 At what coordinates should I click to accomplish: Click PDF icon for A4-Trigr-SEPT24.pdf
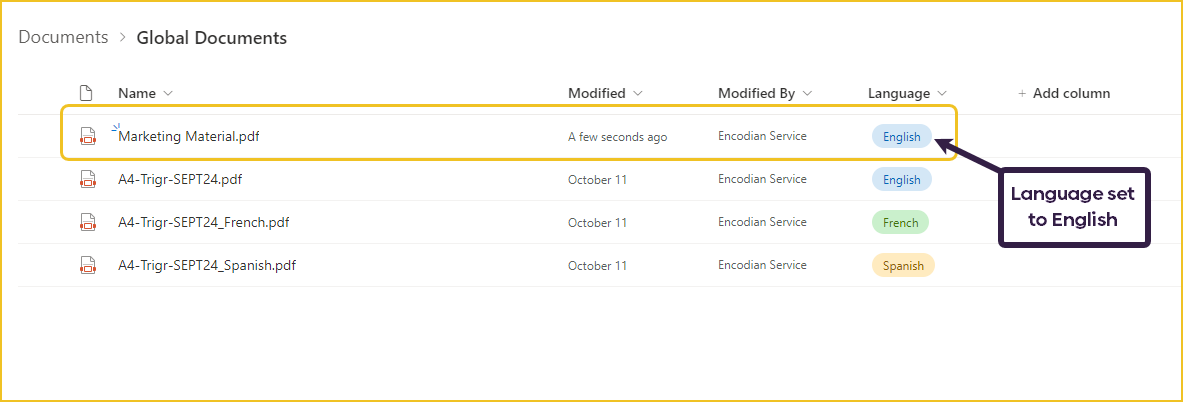pos(87,180)
